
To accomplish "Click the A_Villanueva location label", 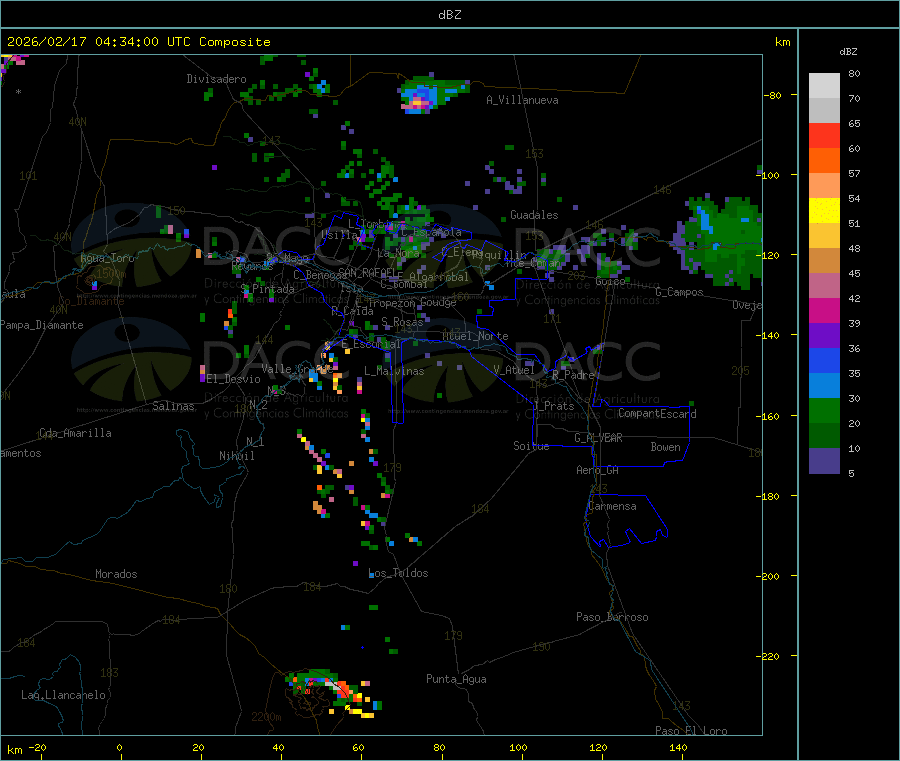I will click(x=522, y=100).
